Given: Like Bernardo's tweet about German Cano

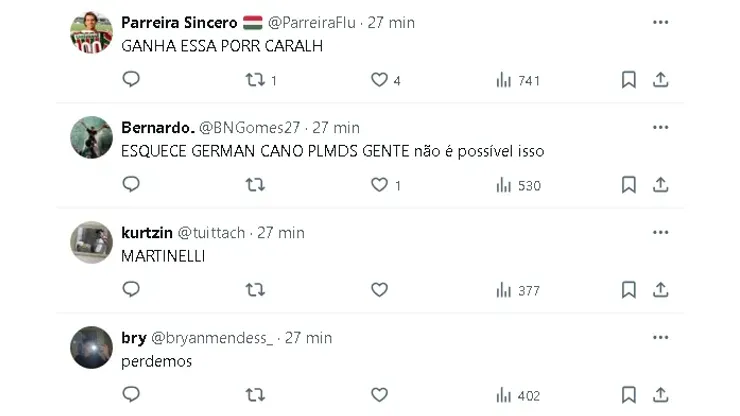Looking at the screenshot, I should coord(379,185).
